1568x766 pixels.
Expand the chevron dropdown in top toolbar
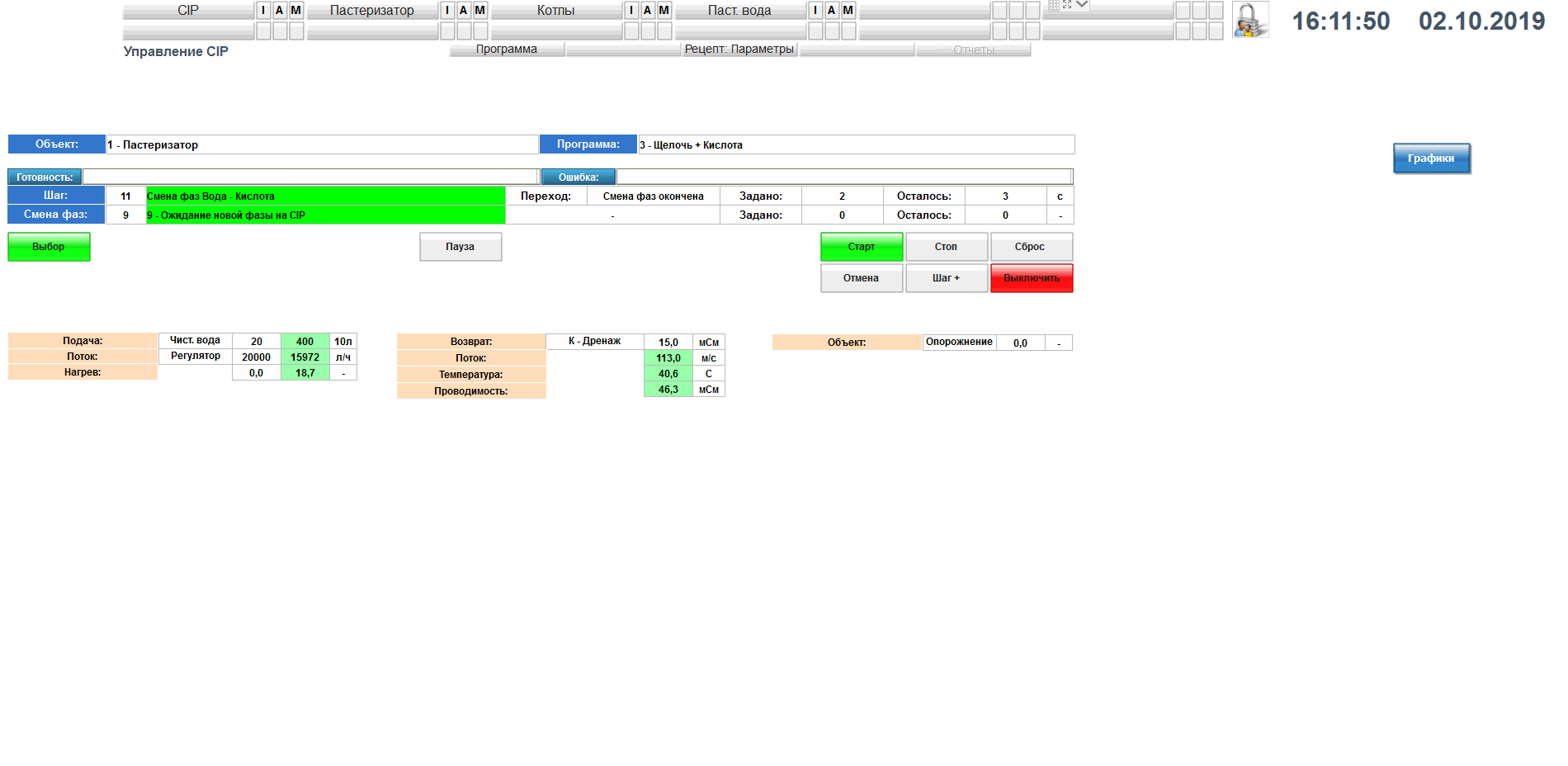tap(1082, 5)
